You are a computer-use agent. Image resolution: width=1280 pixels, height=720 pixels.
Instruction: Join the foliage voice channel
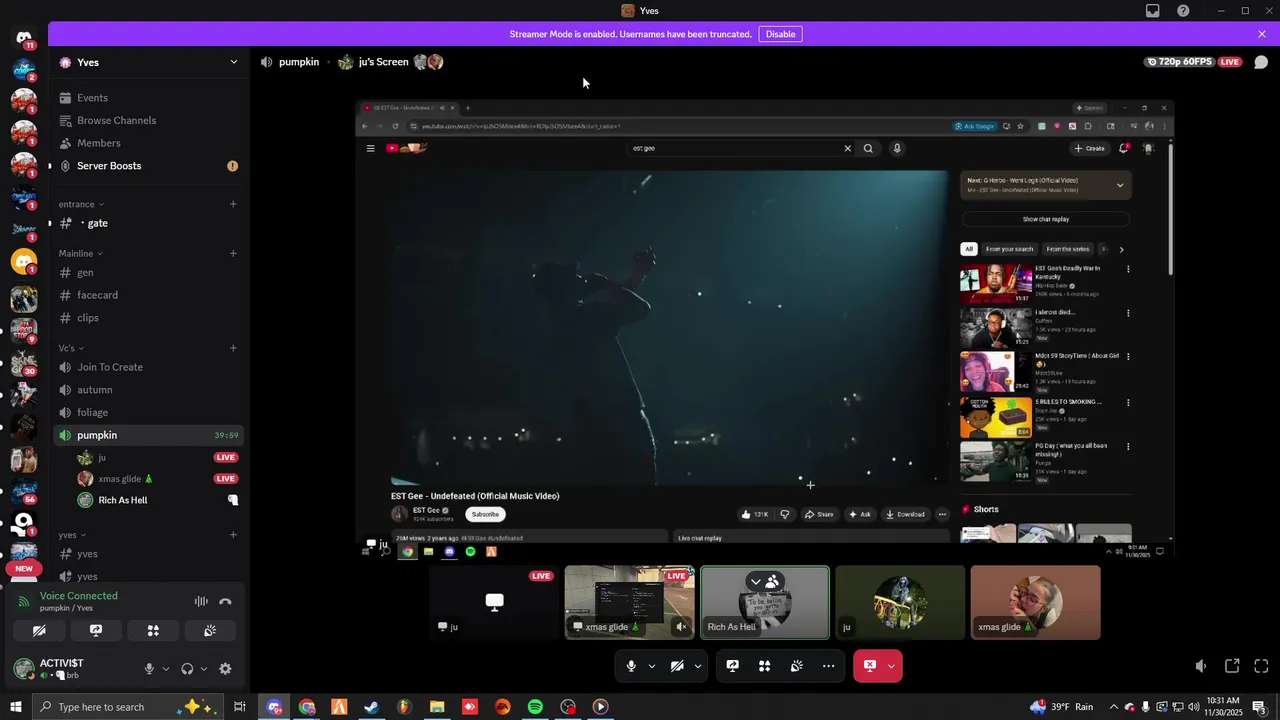click(148, 412)
